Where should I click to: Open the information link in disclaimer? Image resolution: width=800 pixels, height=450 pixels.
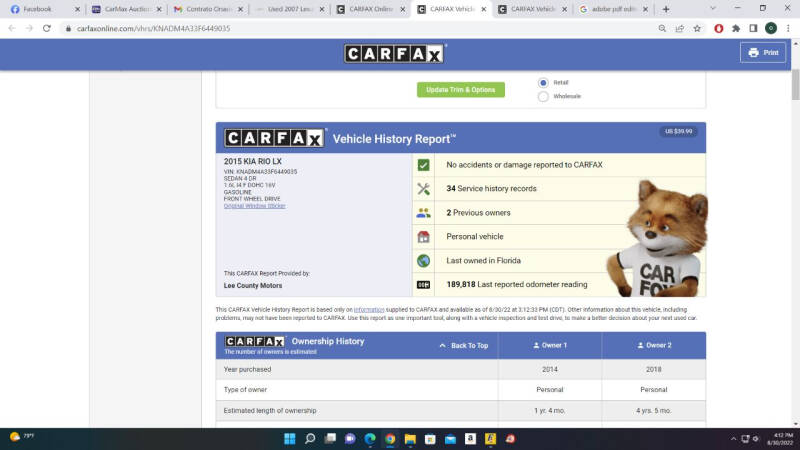click(x=368, y=310)
